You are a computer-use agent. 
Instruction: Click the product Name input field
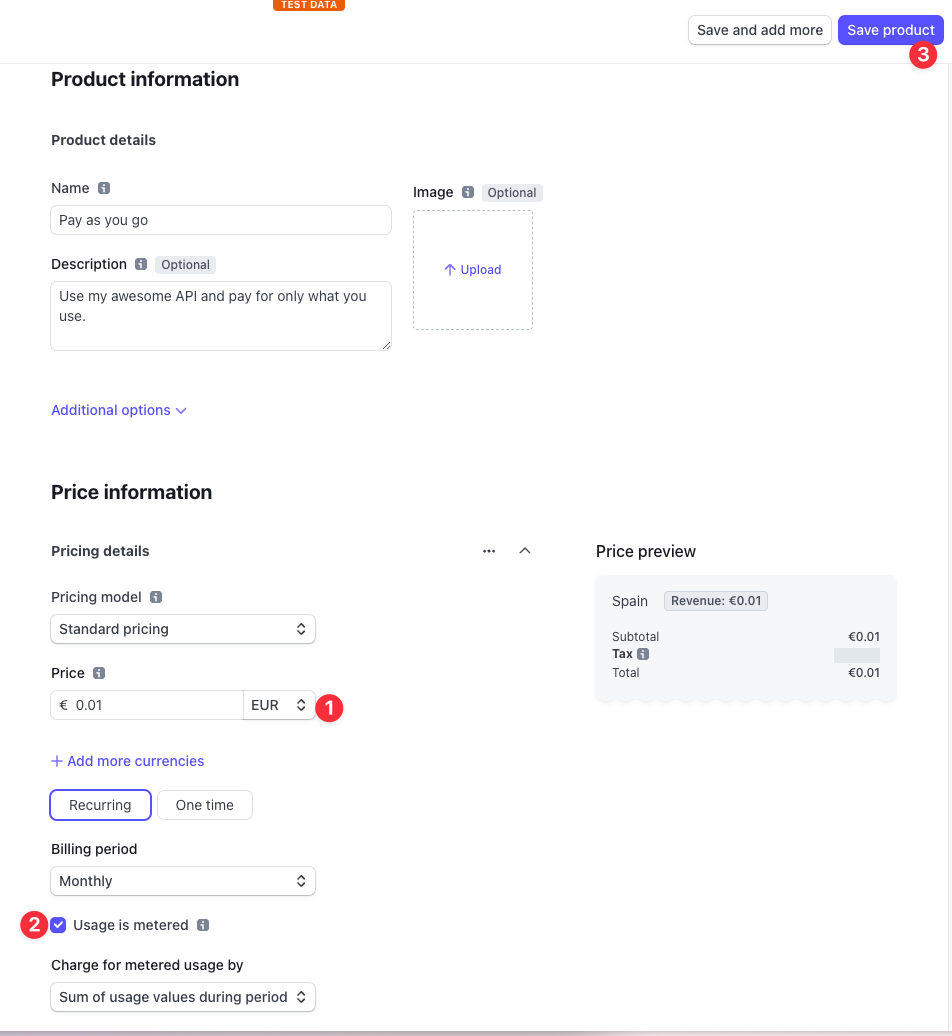pos(220,220)
